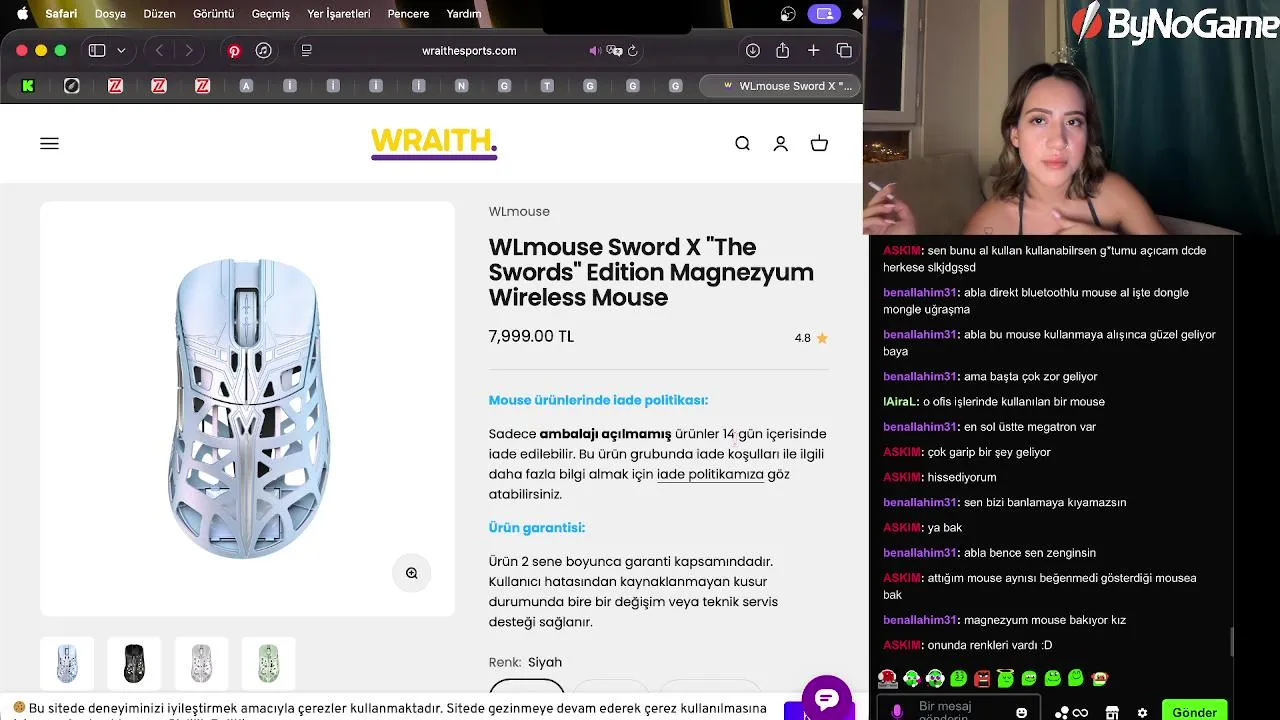Viewport: 1280px width, 720px height.
Task: Select the green mouse thumbnail
Action: (x=268, y=663)
